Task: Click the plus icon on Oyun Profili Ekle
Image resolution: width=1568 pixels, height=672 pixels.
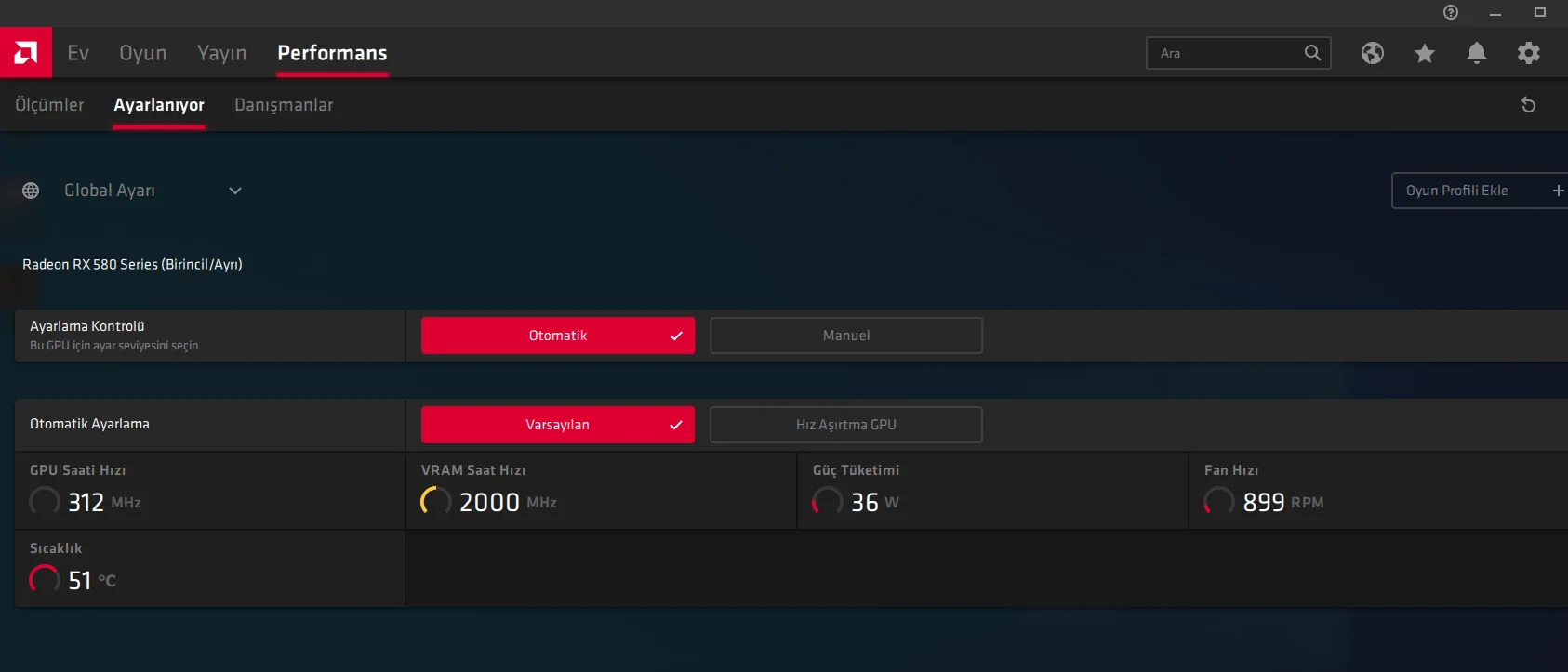Action: point(1558,191)
